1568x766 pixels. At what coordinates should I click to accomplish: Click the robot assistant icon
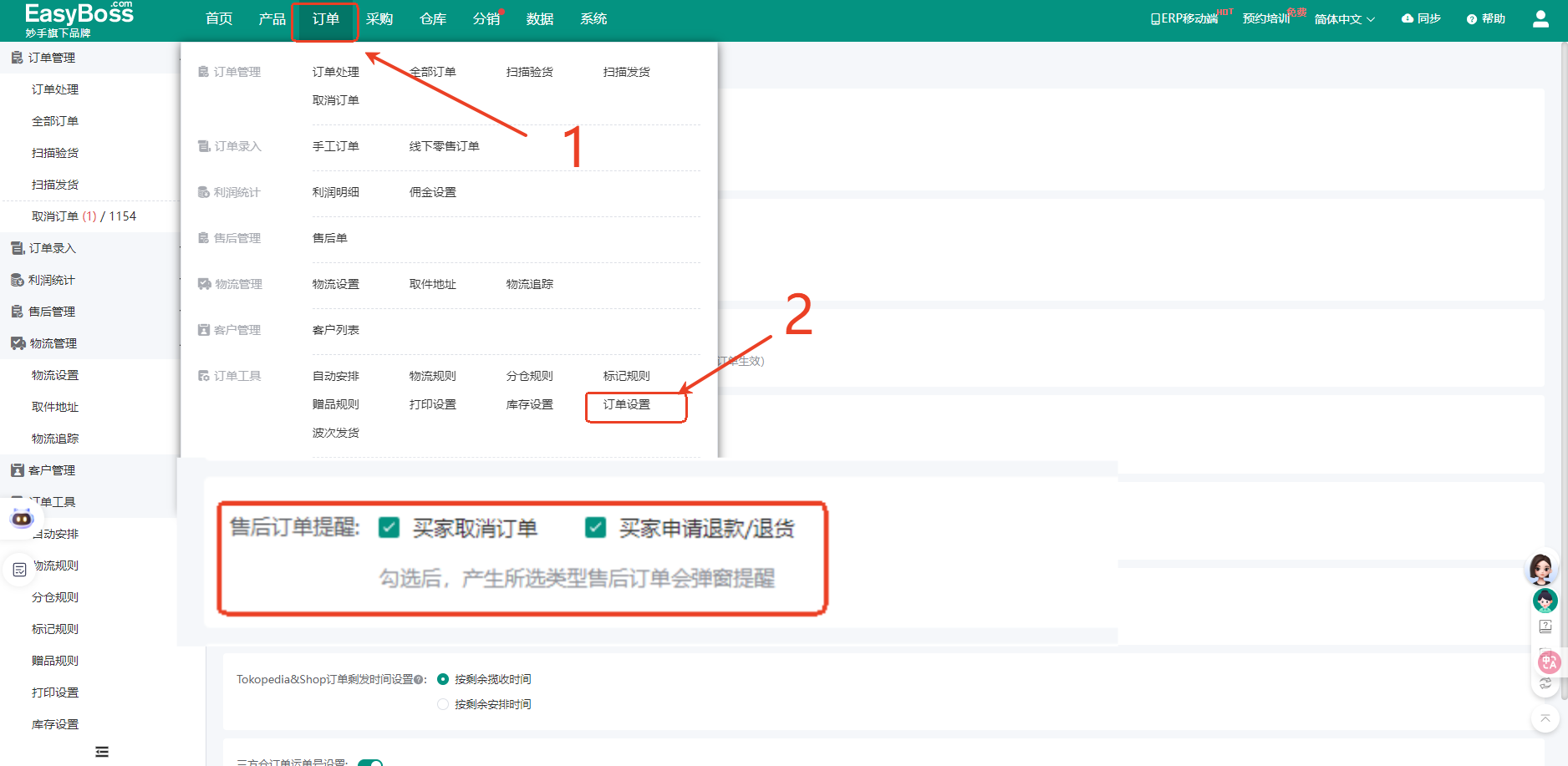pos(21,519)
